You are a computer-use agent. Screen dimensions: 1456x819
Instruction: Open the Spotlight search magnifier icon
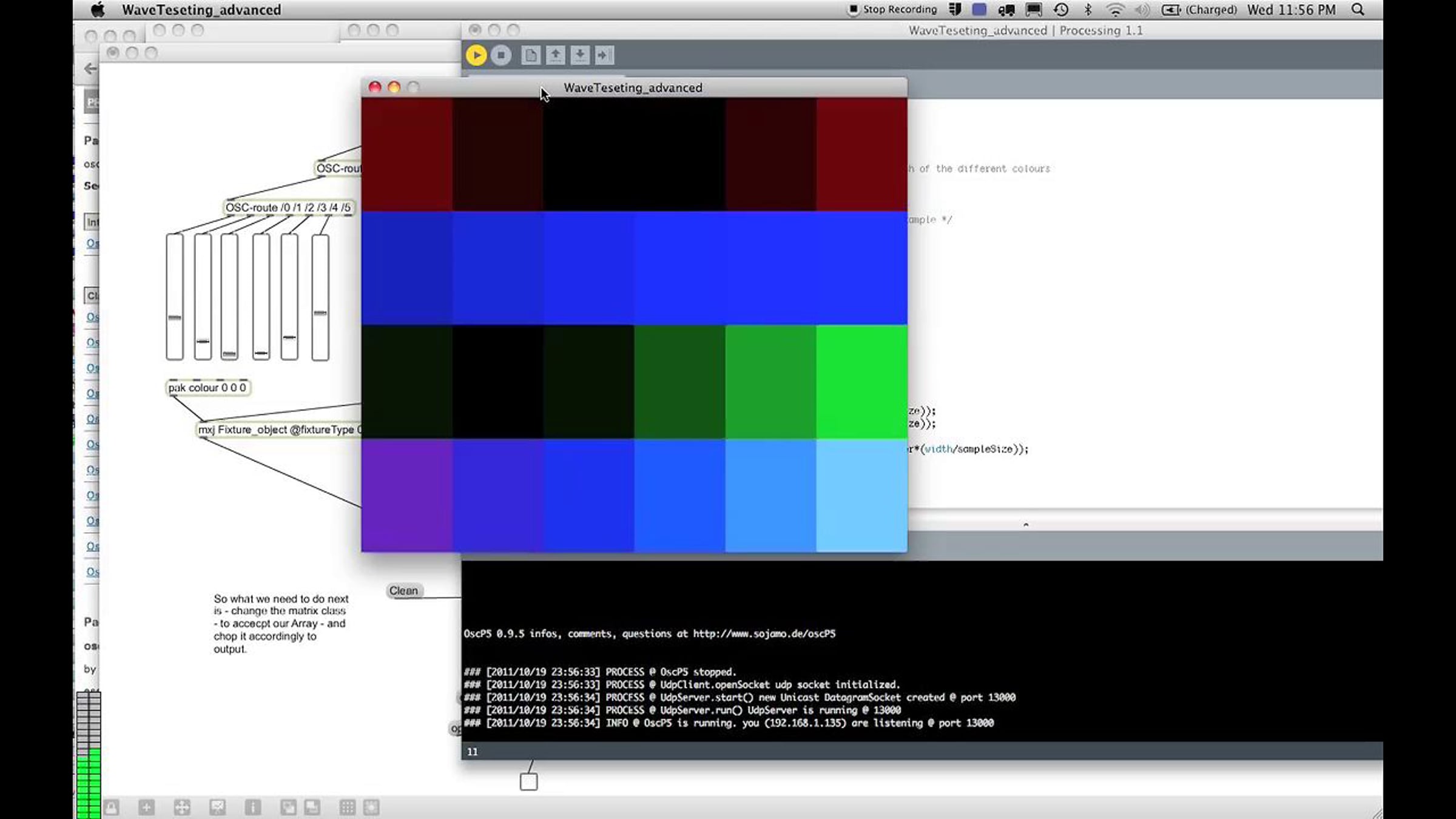1358,10
